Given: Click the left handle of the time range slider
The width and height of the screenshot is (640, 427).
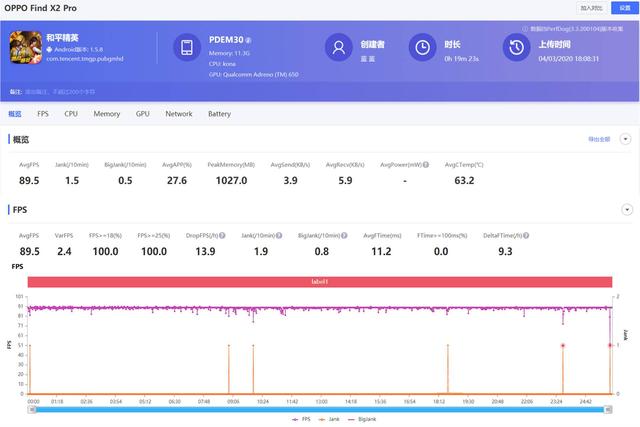Looking at the screenshot, I should 31,409.
